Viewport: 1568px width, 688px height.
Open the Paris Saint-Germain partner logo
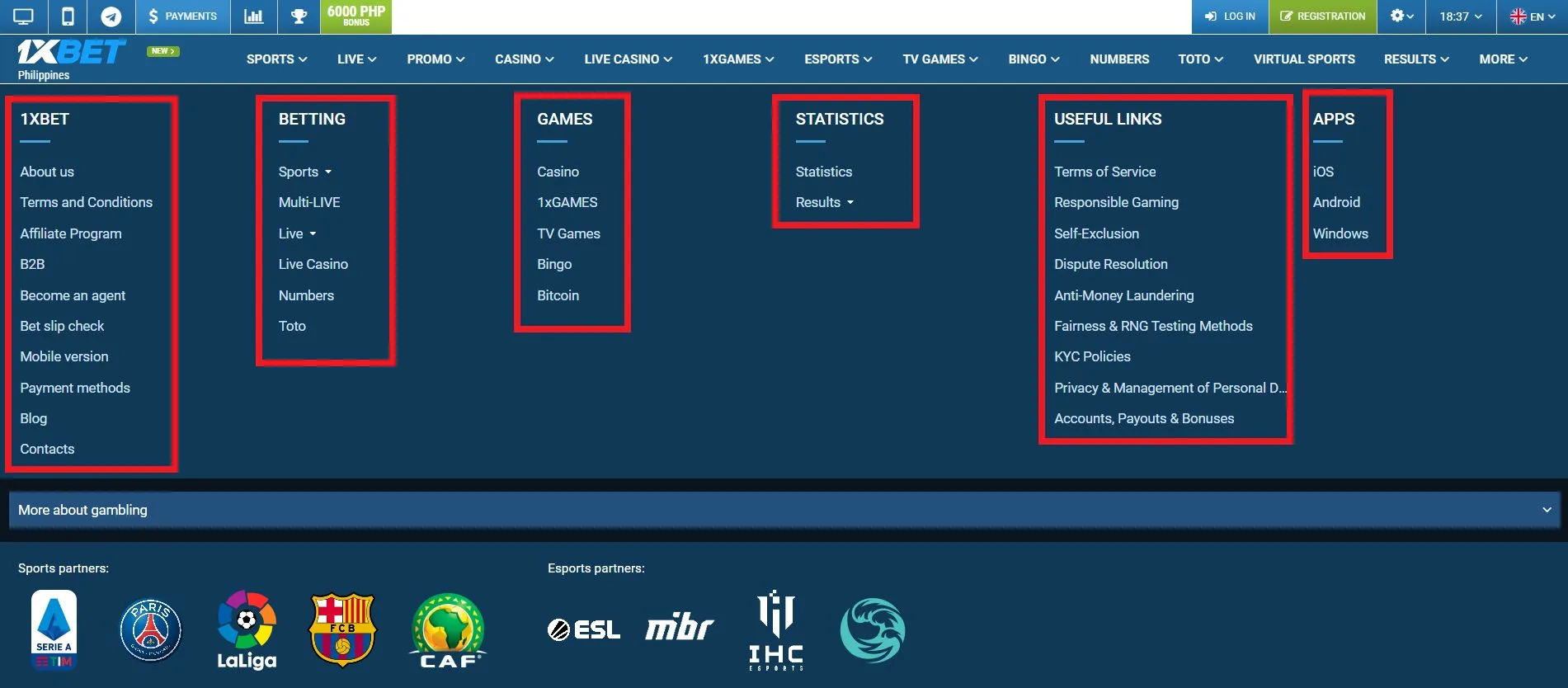pyautogui.click(x=151, y=631)
